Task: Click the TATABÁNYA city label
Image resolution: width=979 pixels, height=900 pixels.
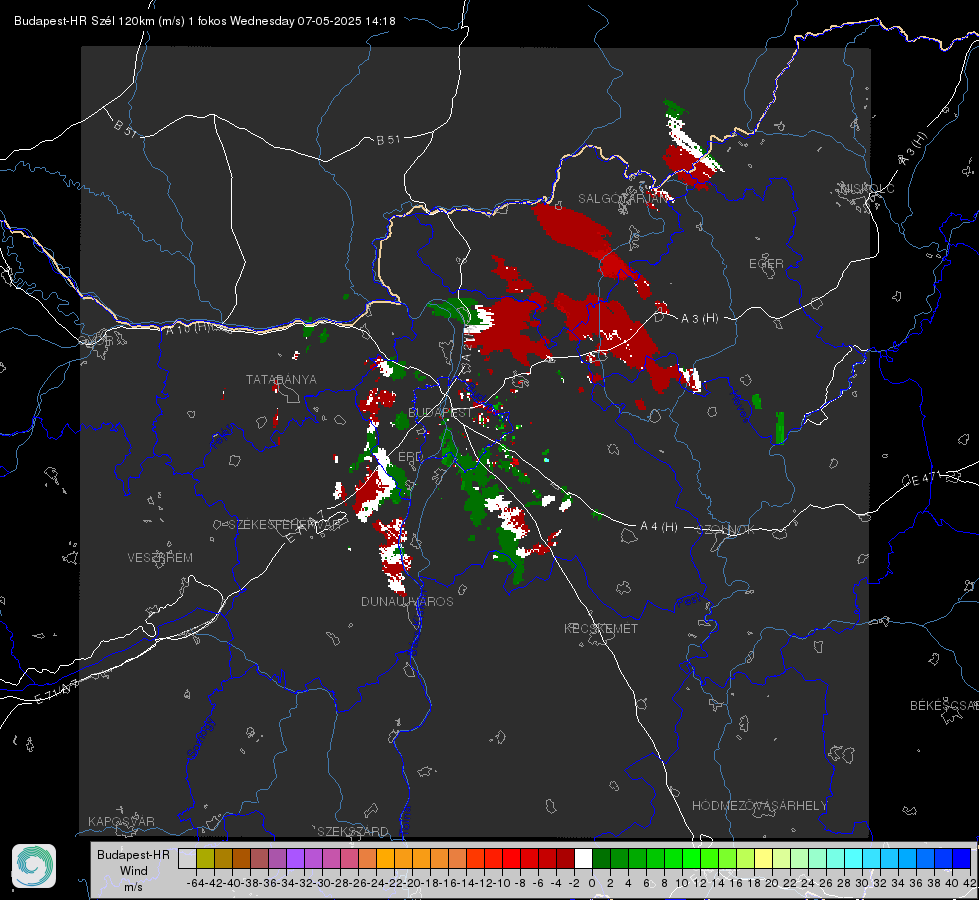Action: (281, 380)
